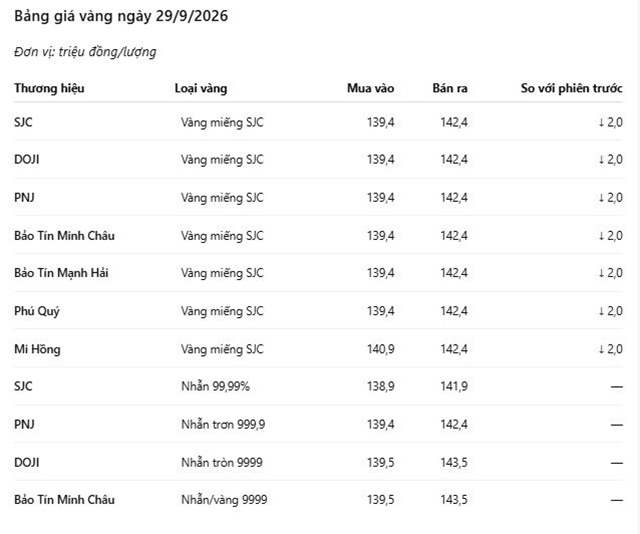This screenshot has width=640, height=534.
Task: Click sell price 141,9 in SJC ring row
Action: pos(454,386)
